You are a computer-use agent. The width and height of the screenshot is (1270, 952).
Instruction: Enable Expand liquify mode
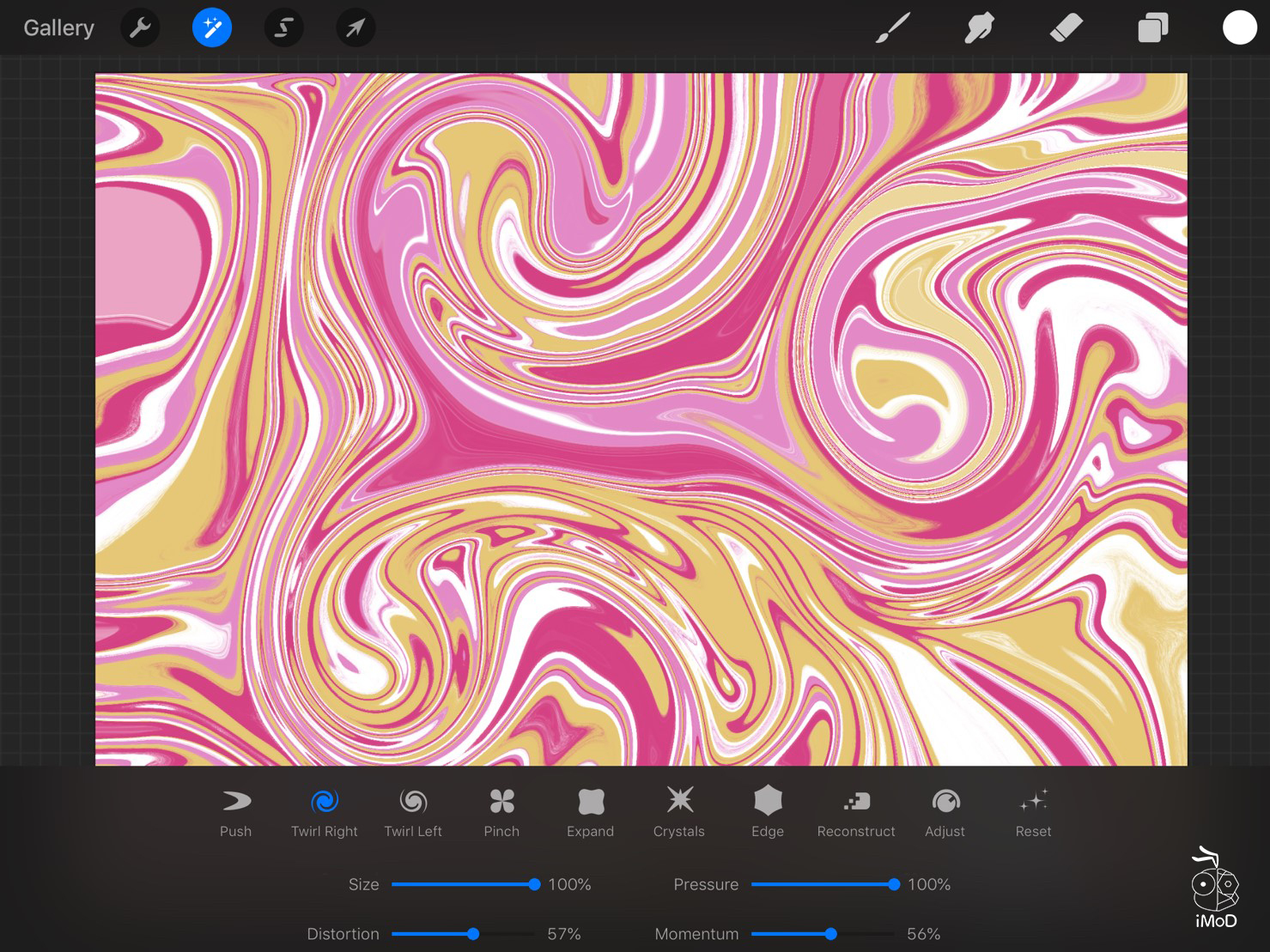(590, 811)
